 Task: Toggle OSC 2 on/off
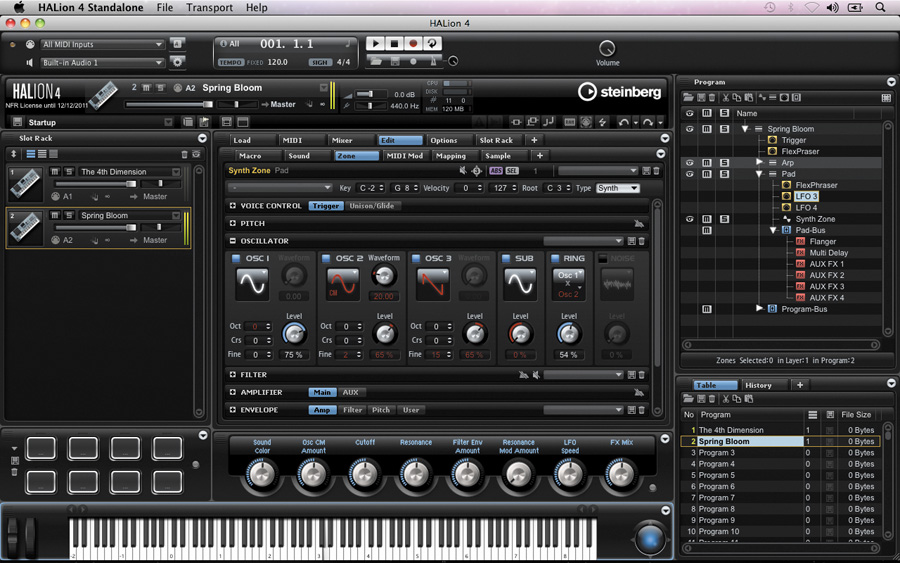pos(326,258)
